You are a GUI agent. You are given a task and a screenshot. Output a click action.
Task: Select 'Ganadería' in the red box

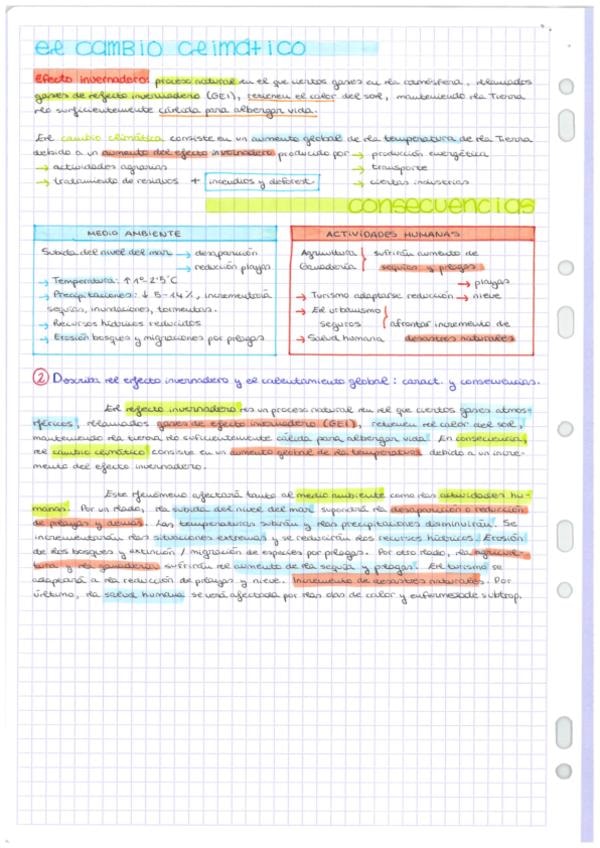point(327,266)
